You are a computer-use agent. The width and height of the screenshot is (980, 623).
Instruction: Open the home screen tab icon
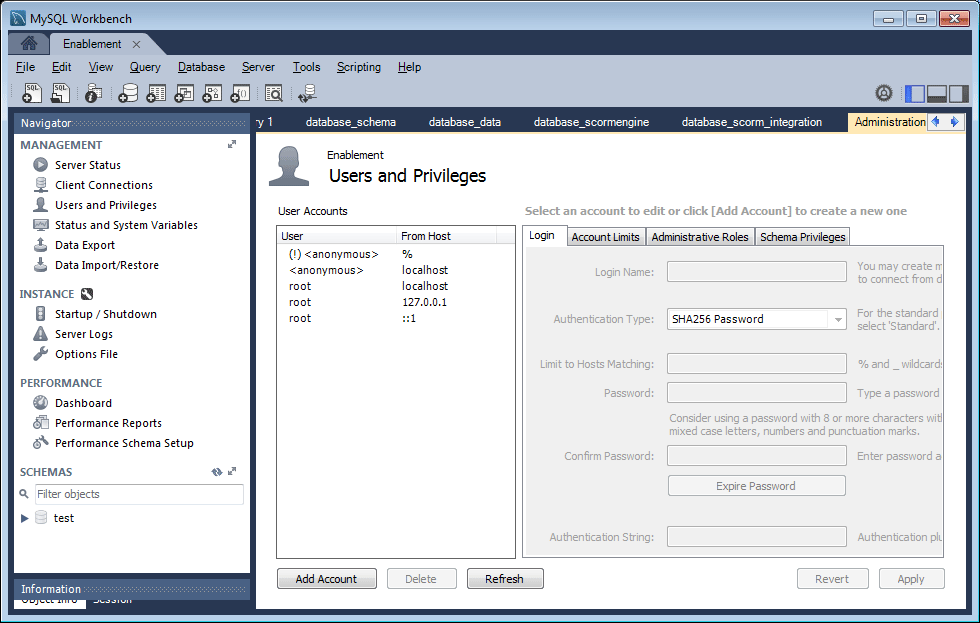click(29, 43)
